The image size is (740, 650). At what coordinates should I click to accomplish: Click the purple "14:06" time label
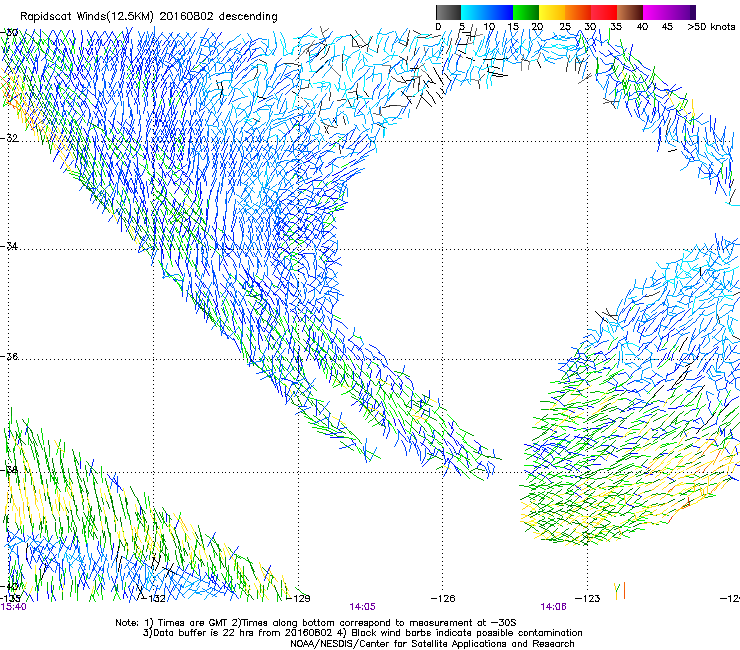coord(554,607)
